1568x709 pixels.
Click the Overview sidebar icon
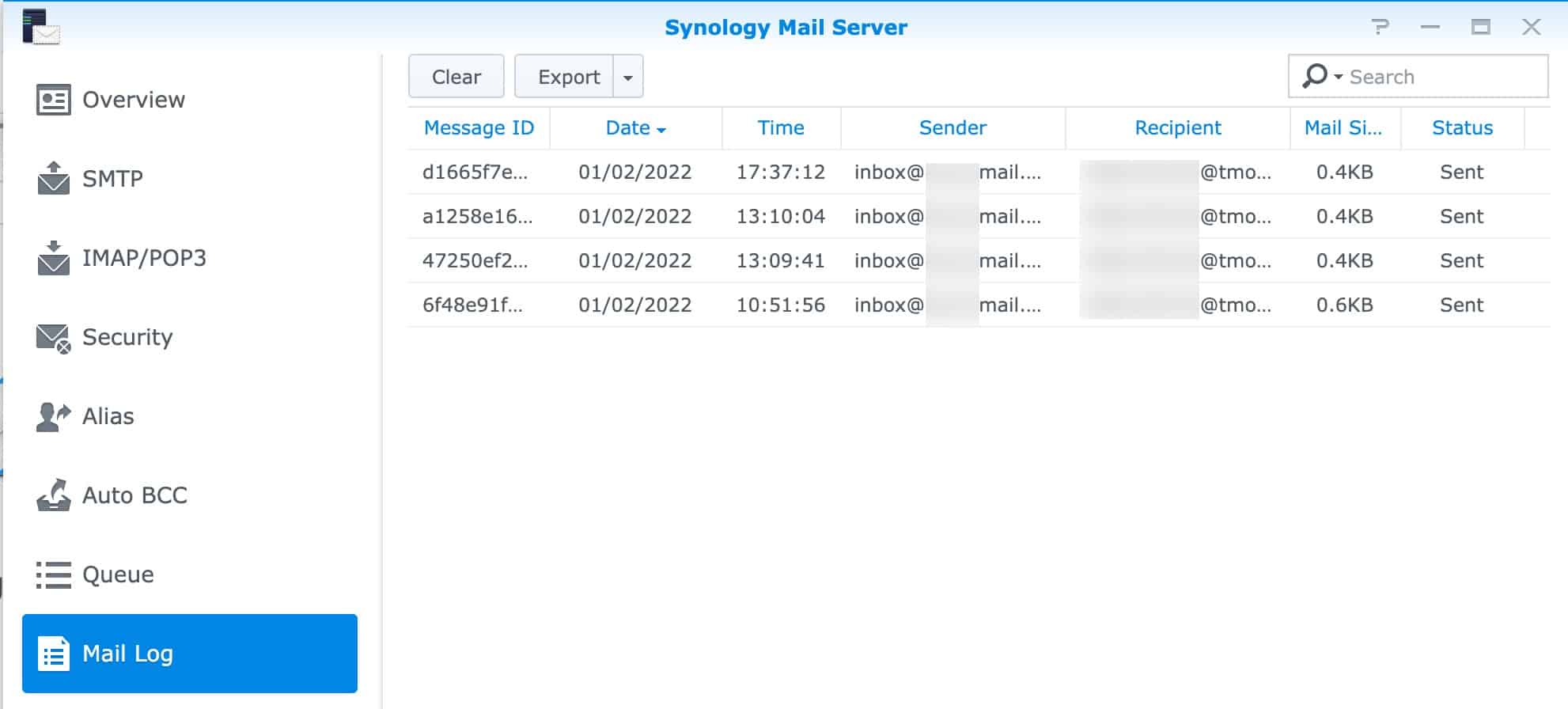click(53, 100)
